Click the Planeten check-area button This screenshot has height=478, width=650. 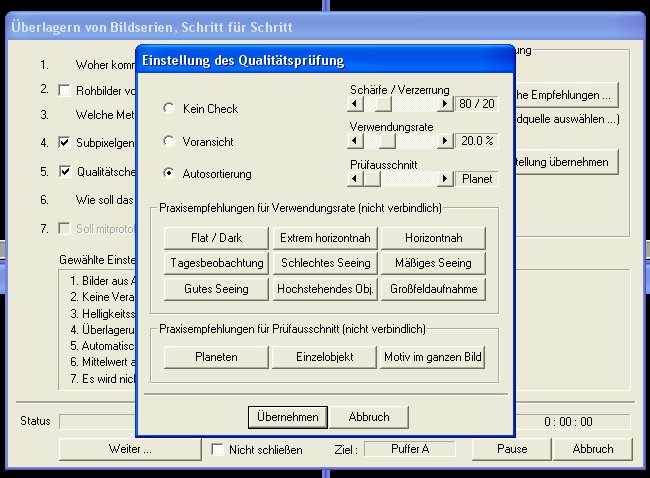click(216, 357)
